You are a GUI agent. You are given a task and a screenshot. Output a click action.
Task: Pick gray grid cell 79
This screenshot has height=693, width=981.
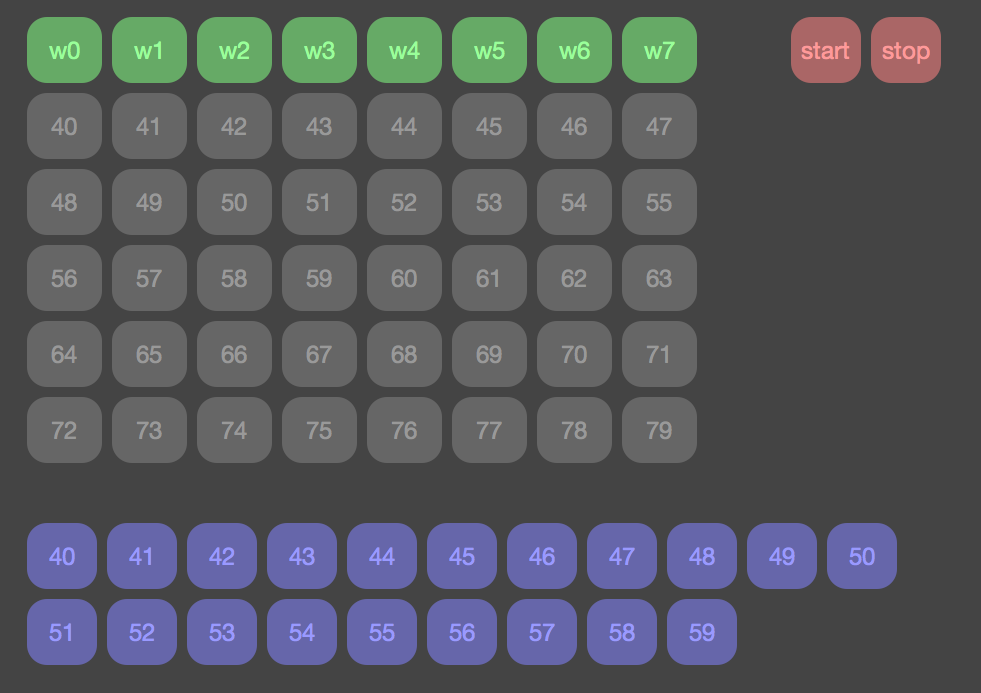pos(659,430)
